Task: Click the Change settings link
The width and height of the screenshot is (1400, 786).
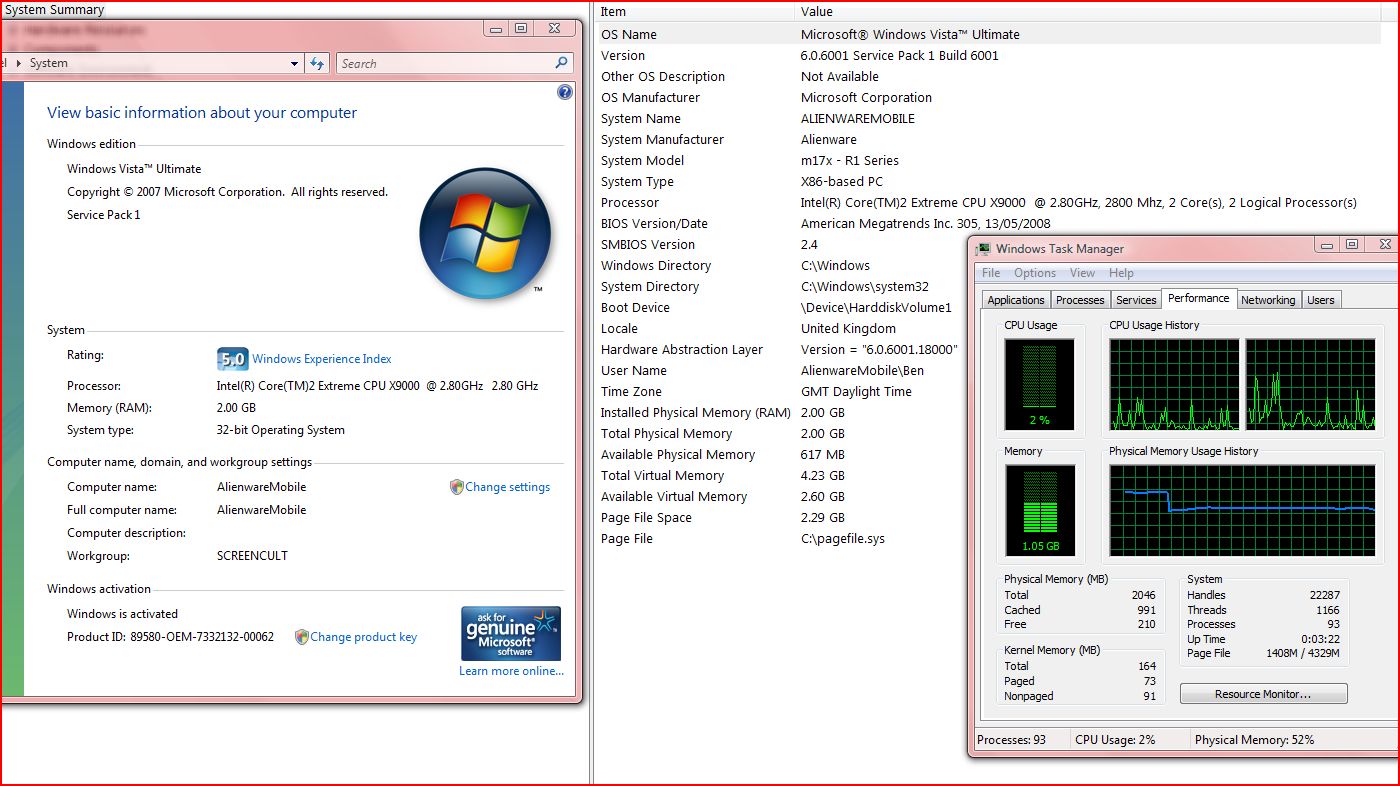Action: [x=507, y=487]
